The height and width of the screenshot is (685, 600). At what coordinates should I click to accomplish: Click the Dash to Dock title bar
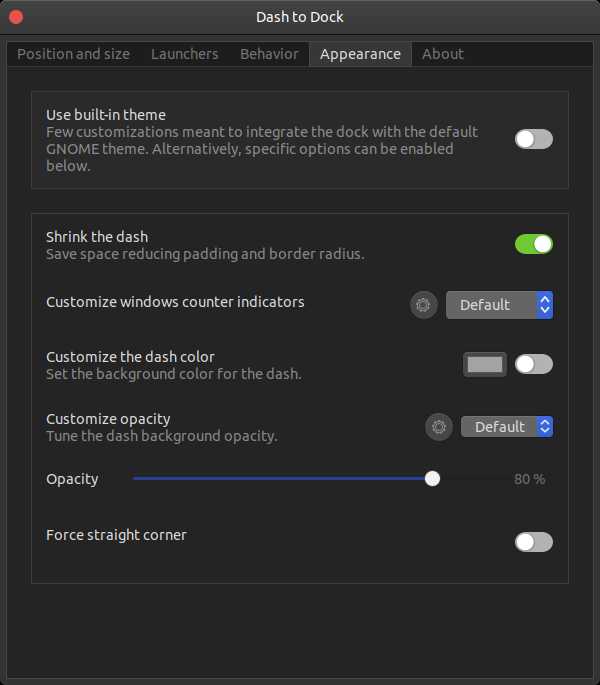[300, 17]
